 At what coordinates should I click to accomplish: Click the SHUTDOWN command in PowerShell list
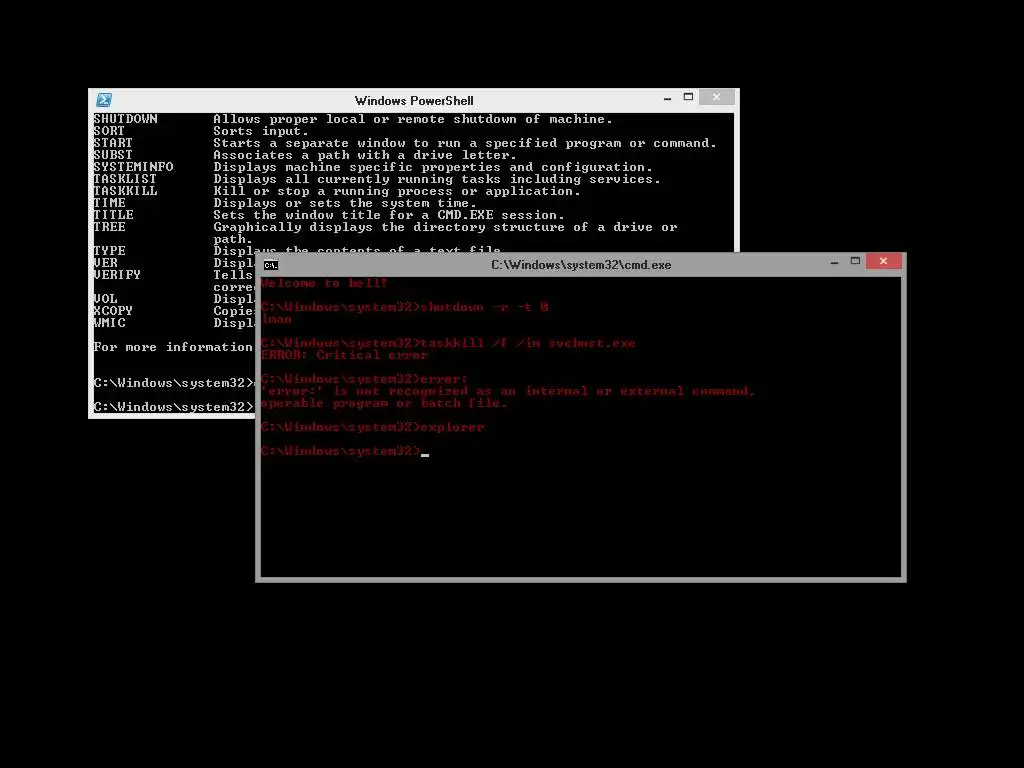tap(125, 119)
